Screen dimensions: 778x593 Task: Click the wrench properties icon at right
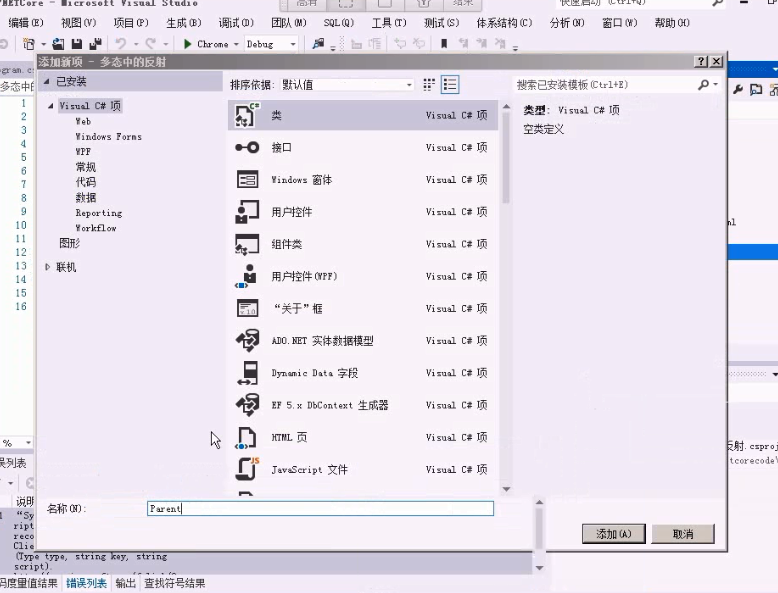[738, 89]
